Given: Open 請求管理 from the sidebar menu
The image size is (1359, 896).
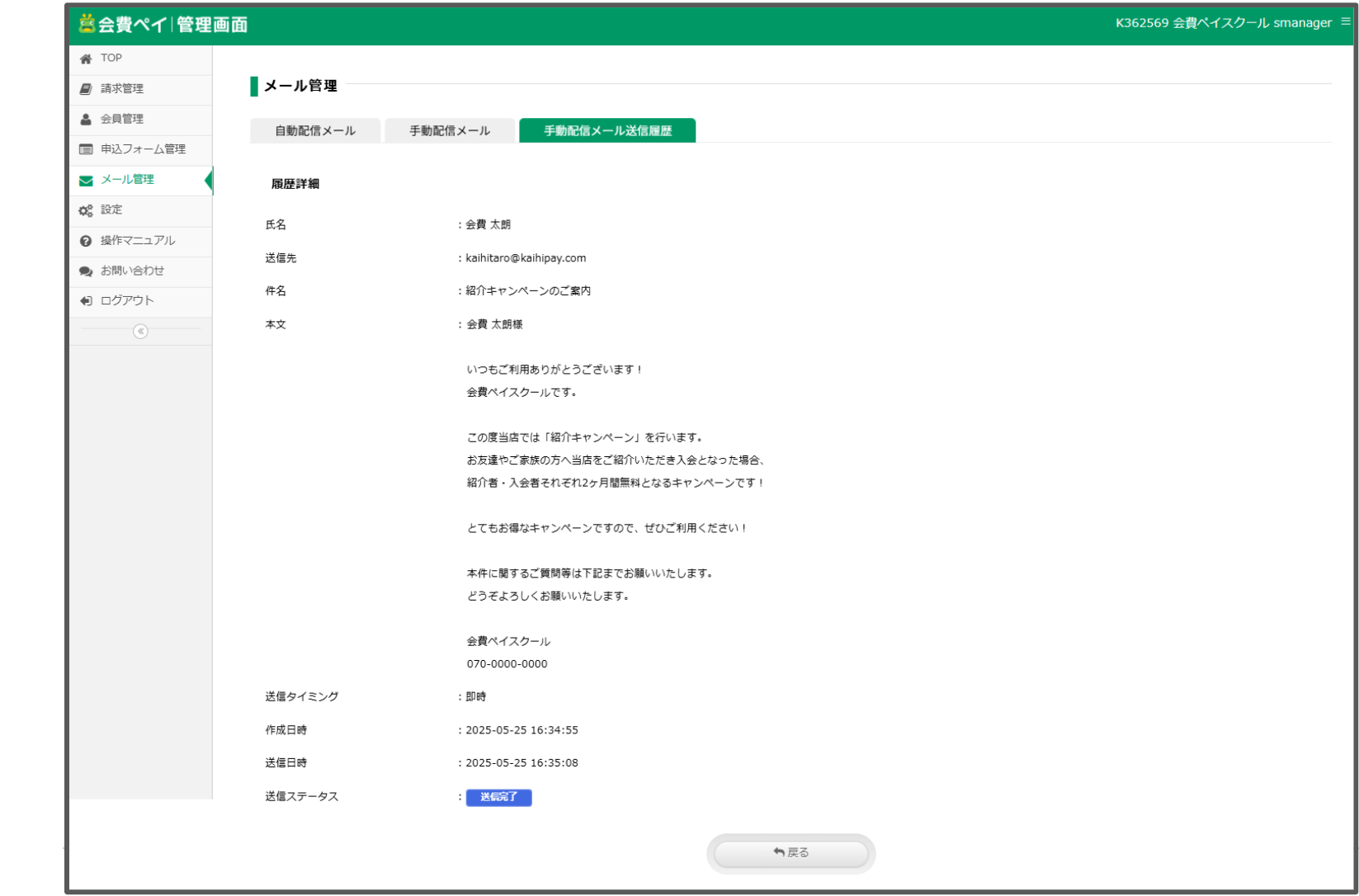Looking at the screenshot, I should (x=120, y=88).
